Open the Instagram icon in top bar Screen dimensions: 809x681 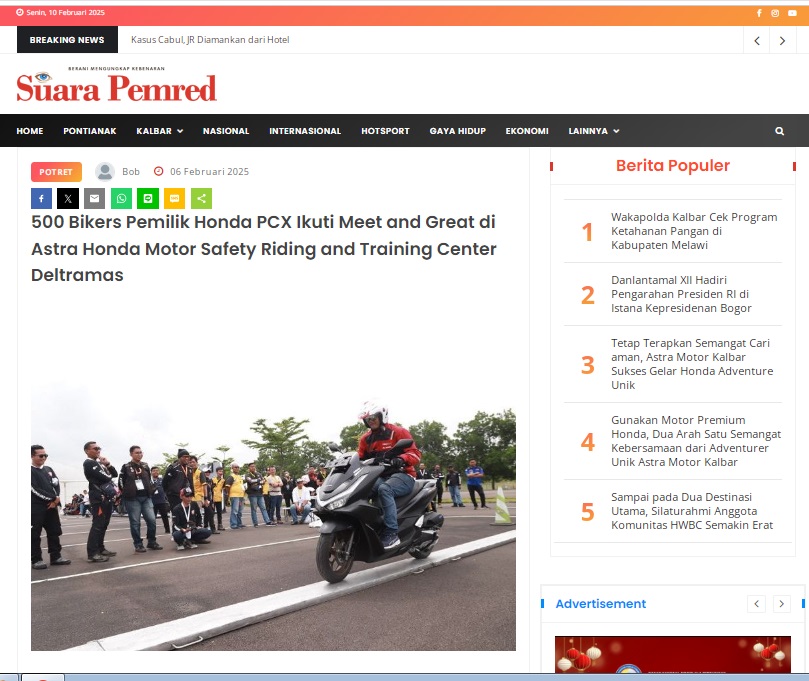coord(775,13)
